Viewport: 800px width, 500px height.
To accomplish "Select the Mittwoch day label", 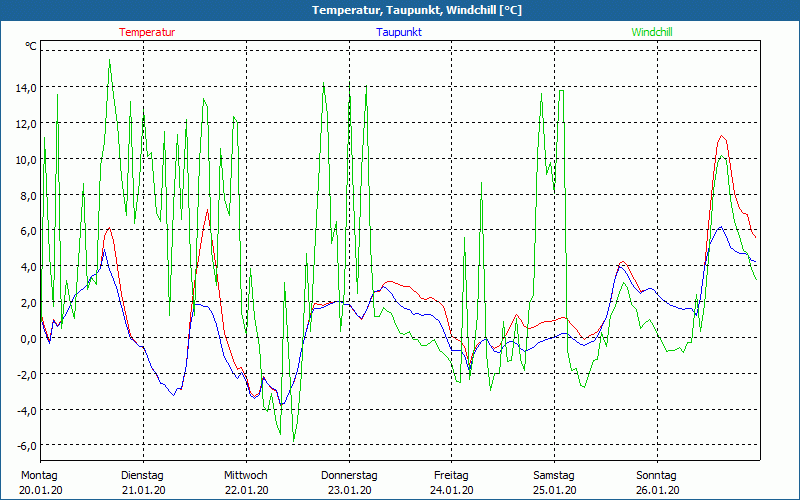I will coord(245,475).
